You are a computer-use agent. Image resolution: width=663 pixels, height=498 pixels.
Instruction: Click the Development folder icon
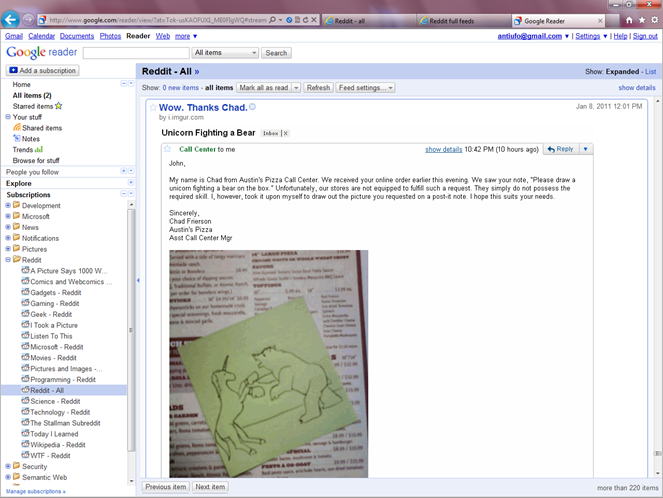(16, 205)
